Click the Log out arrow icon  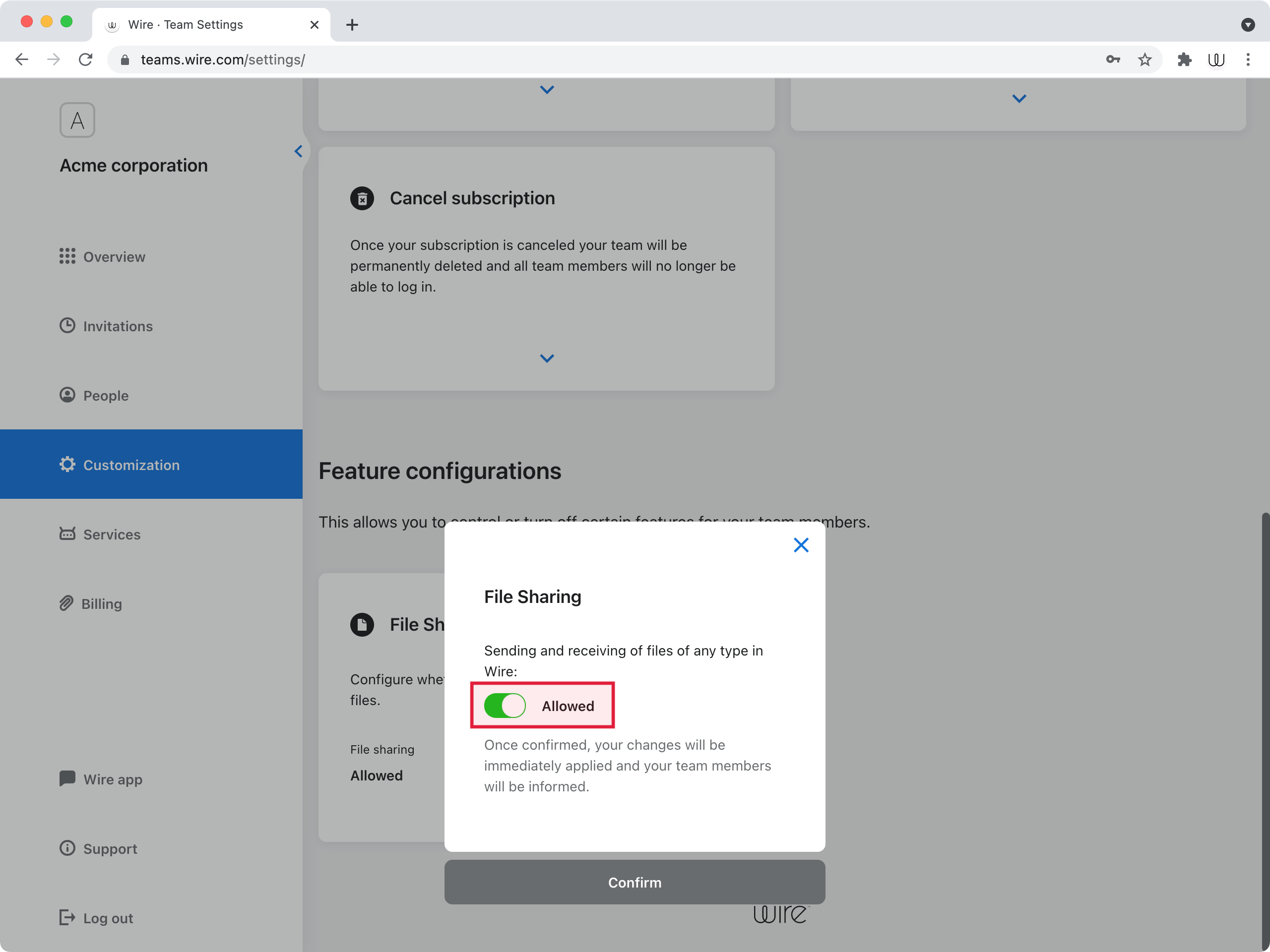coord(67,918)
